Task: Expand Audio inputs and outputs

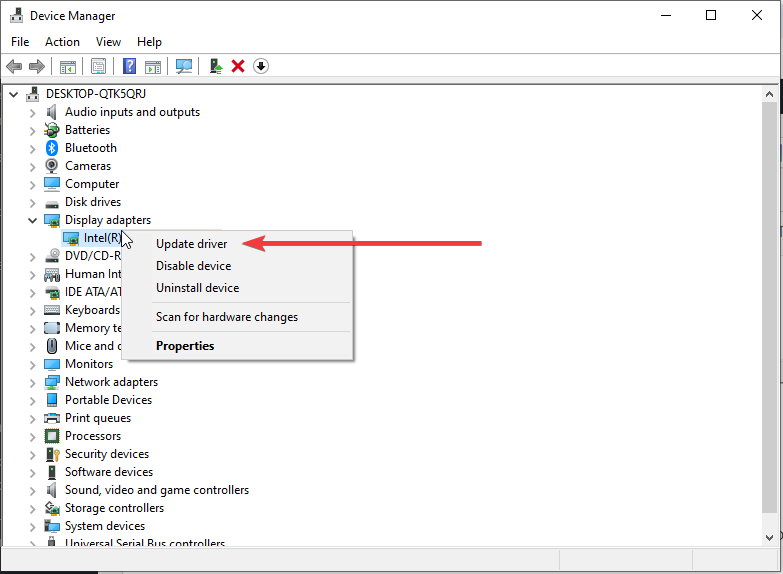Action: (x=32, y=113)
